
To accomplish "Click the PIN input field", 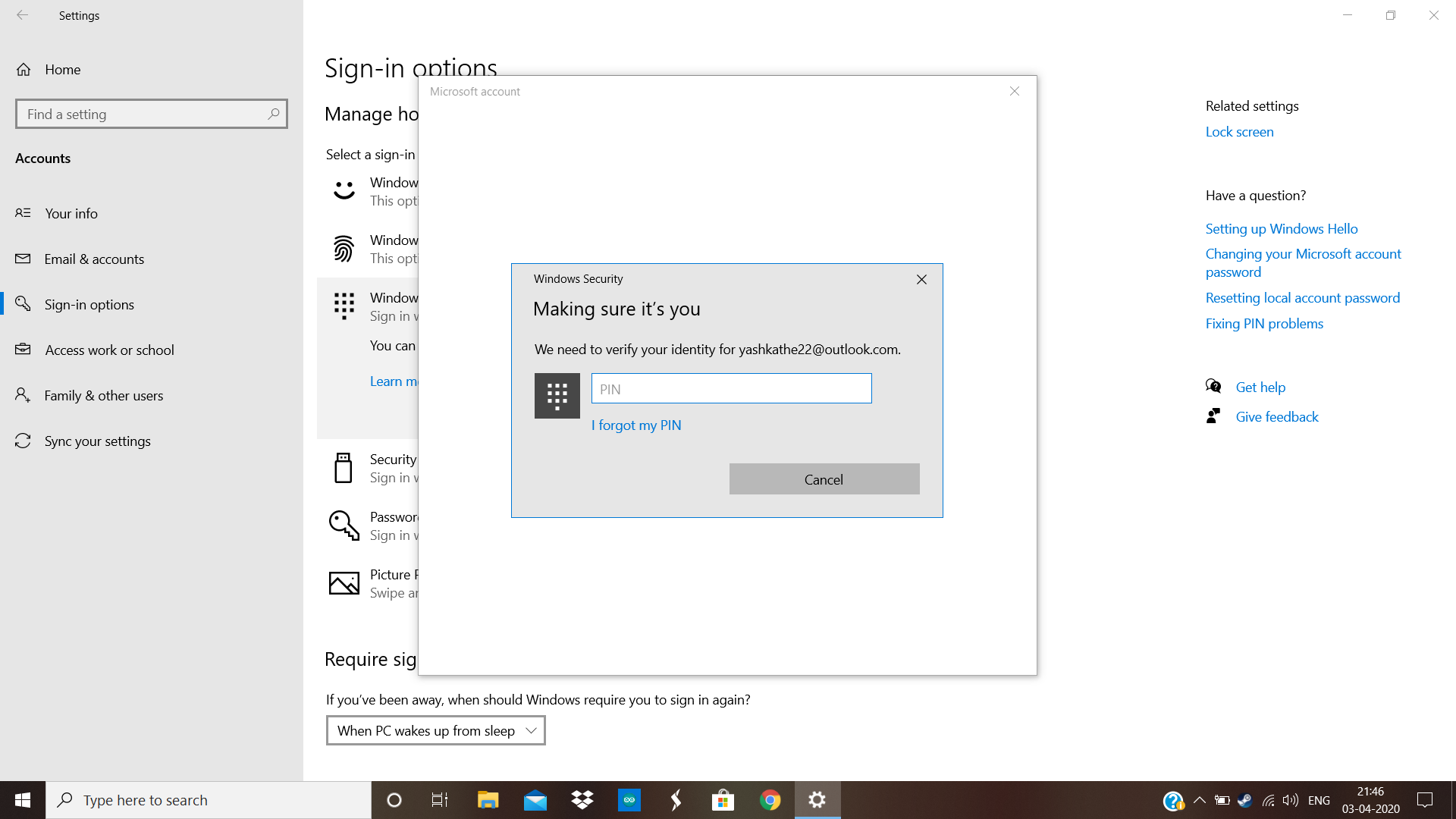I will coord(732,388).
